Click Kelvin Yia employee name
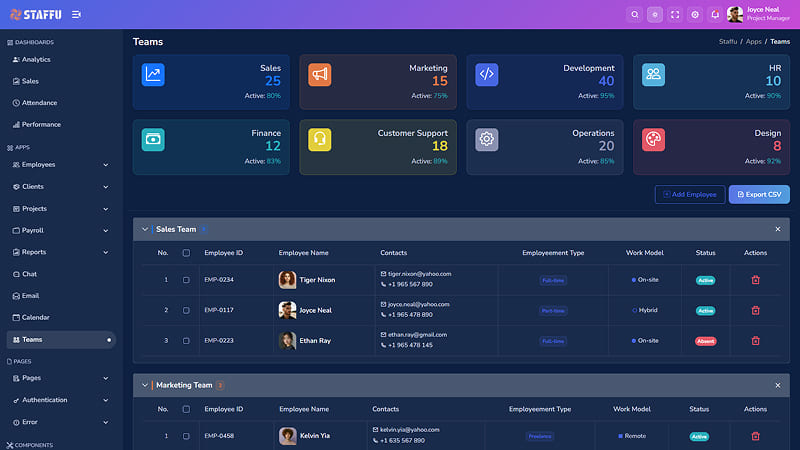800x450 pixels. [x=315, y=436]
